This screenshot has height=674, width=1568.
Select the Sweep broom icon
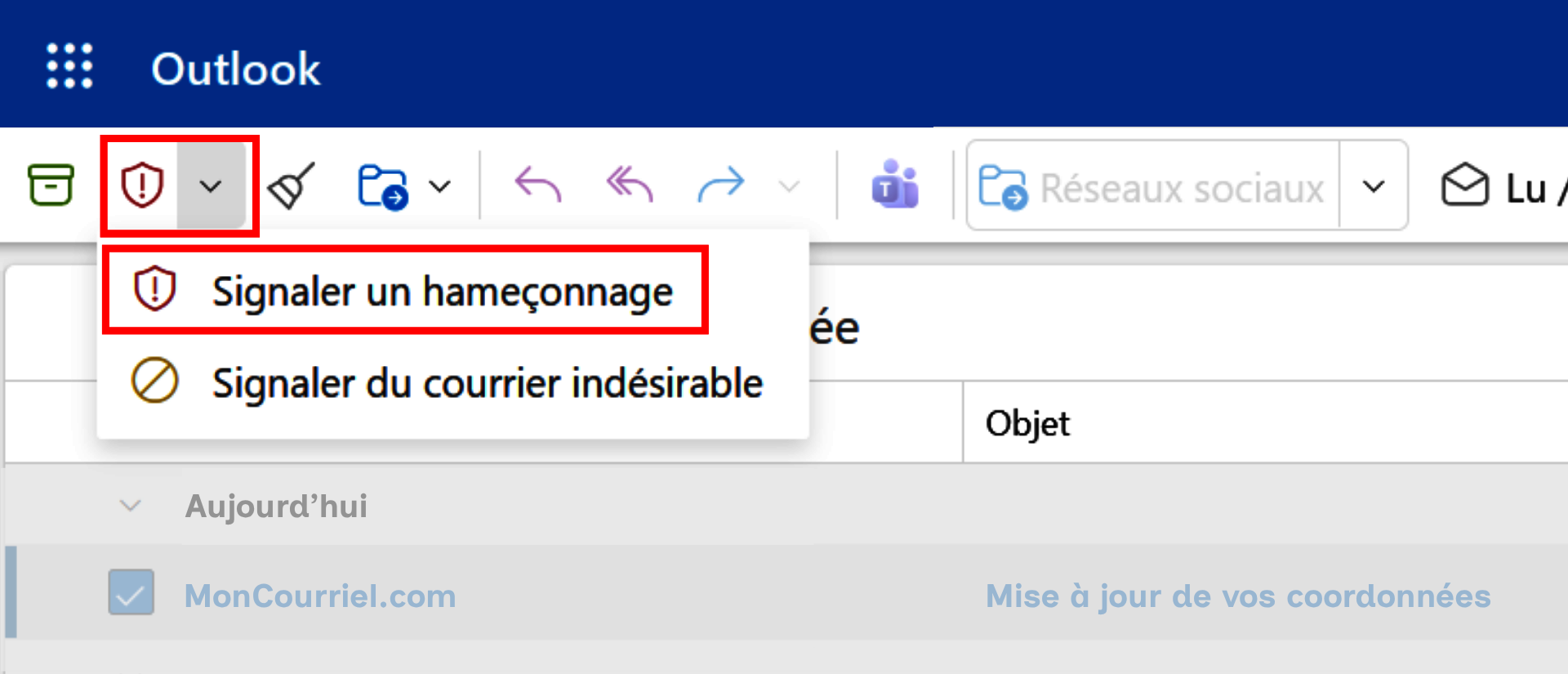pyautogui.click(x=292, y=186)
